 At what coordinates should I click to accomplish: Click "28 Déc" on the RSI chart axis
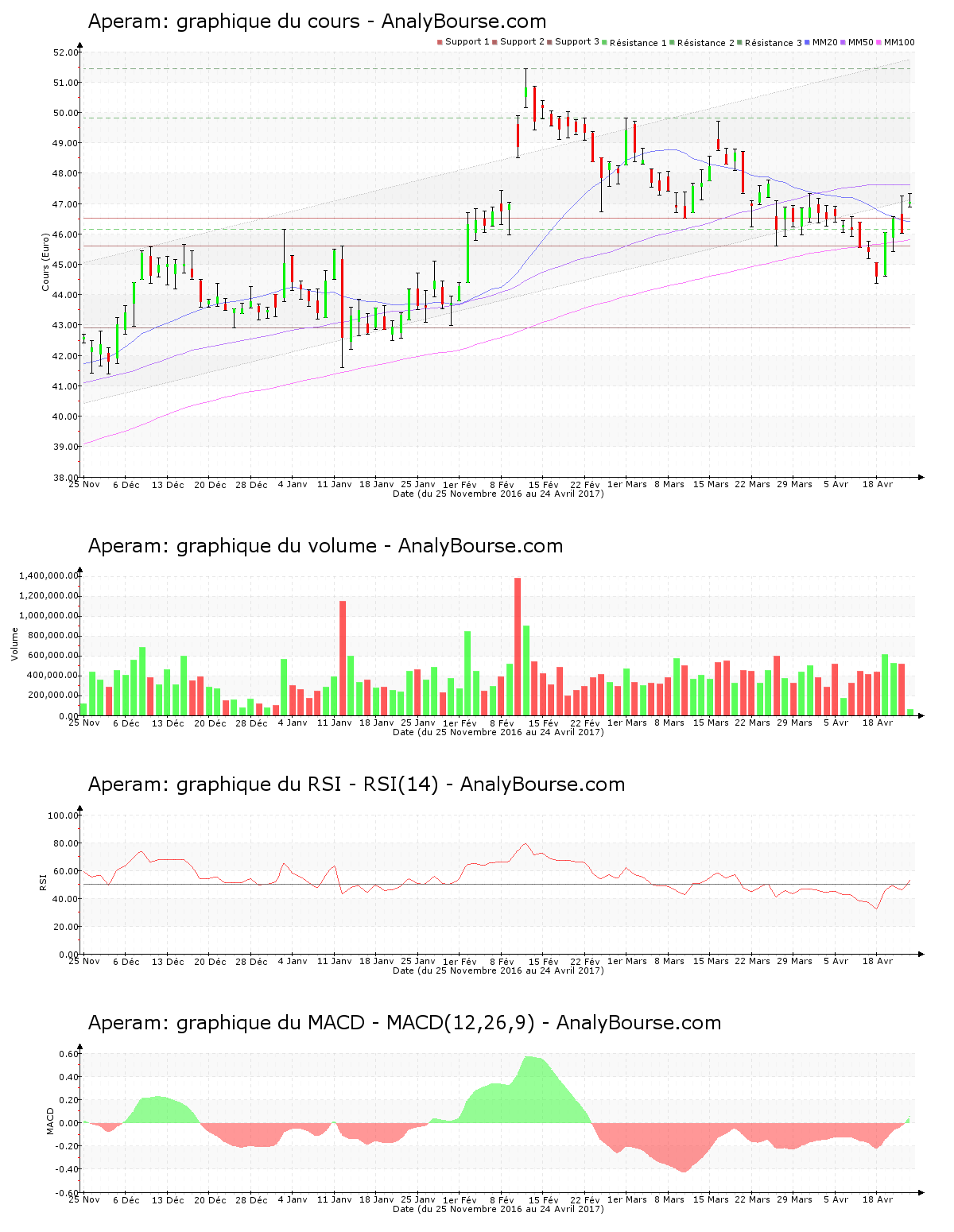[x=252, y=961]
